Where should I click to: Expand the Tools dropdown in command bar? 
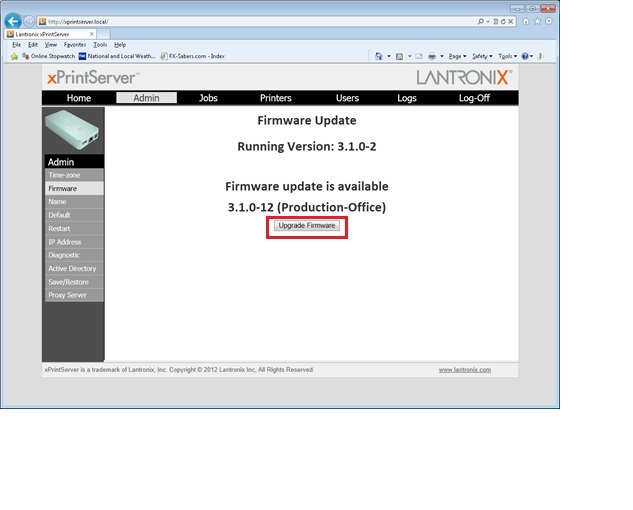pyautogui.click(x=506, y=56)
